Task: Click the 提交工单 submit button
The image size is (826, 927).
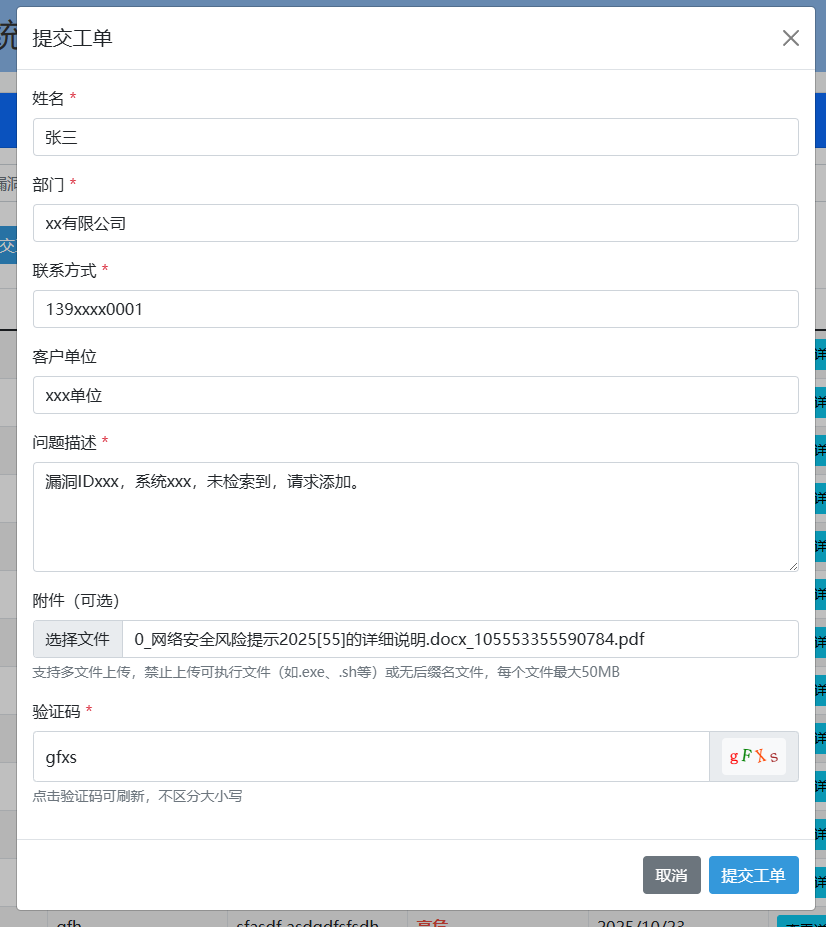Action: 753,874
